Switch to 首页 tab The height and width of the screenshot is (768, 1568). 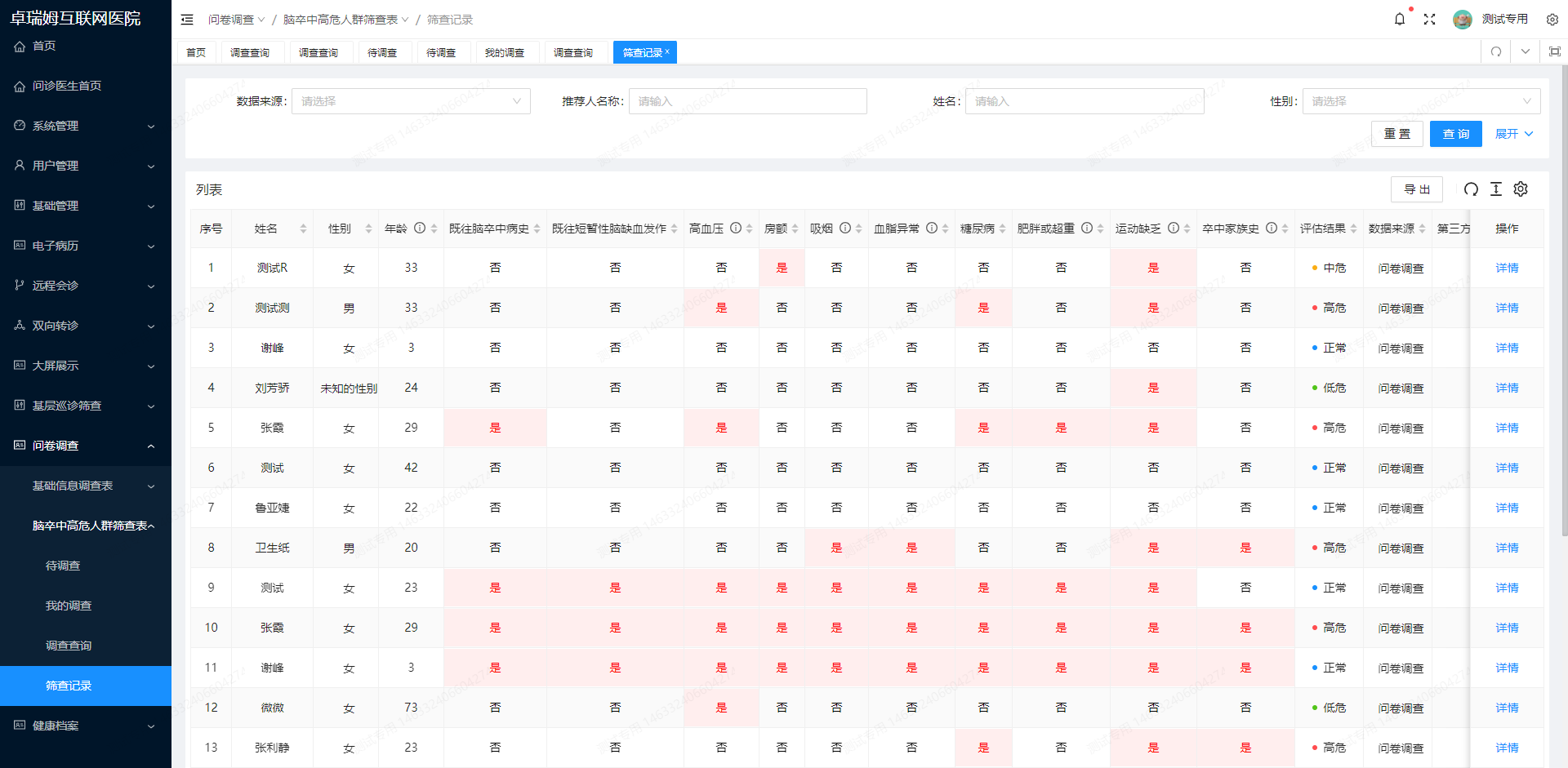(x=196, y=52)
